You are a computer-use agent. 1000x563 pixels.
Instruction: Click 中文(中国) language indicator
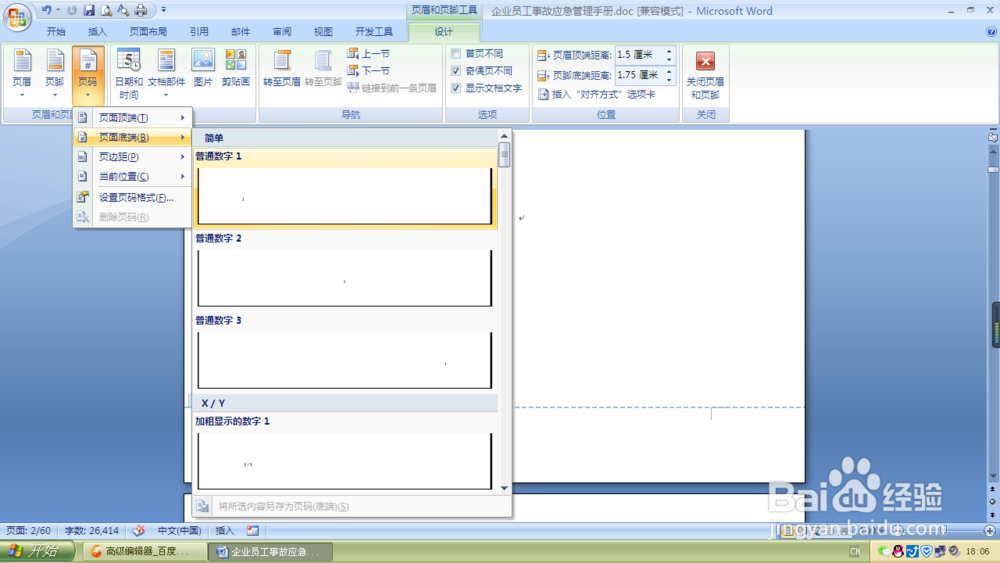point(179,530)
